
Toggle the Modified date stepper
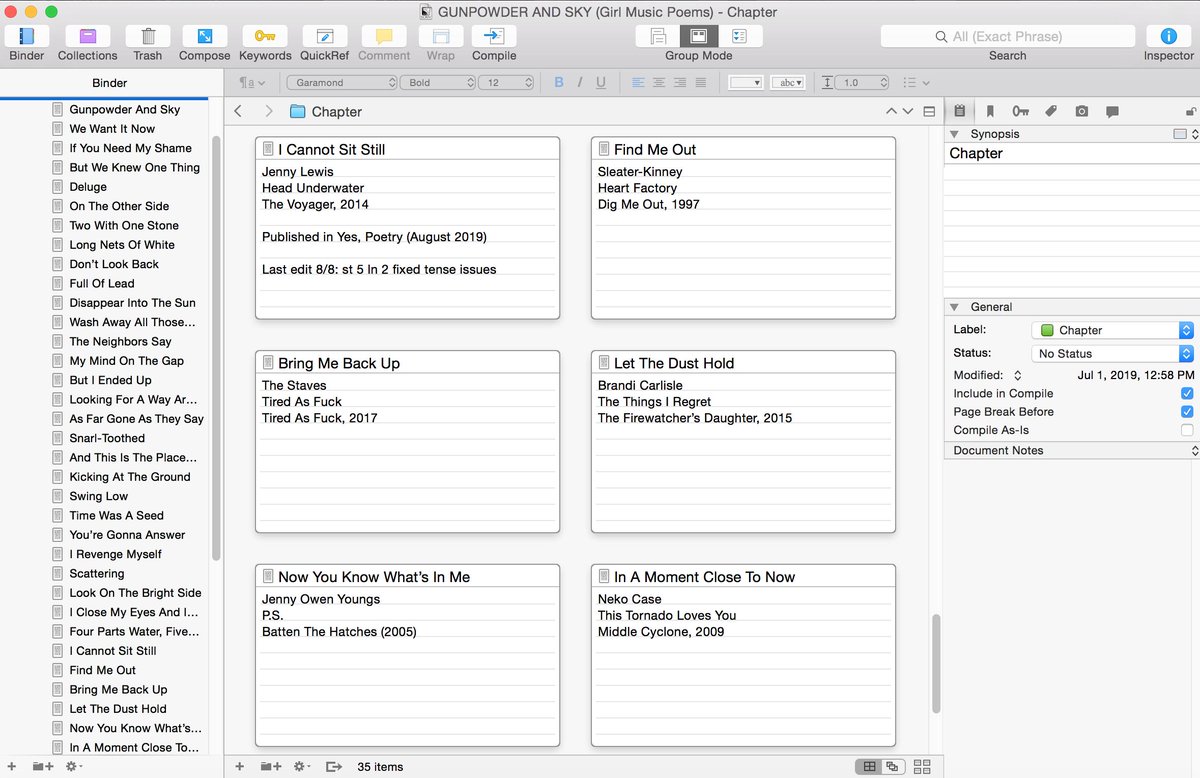[1018, 376]
